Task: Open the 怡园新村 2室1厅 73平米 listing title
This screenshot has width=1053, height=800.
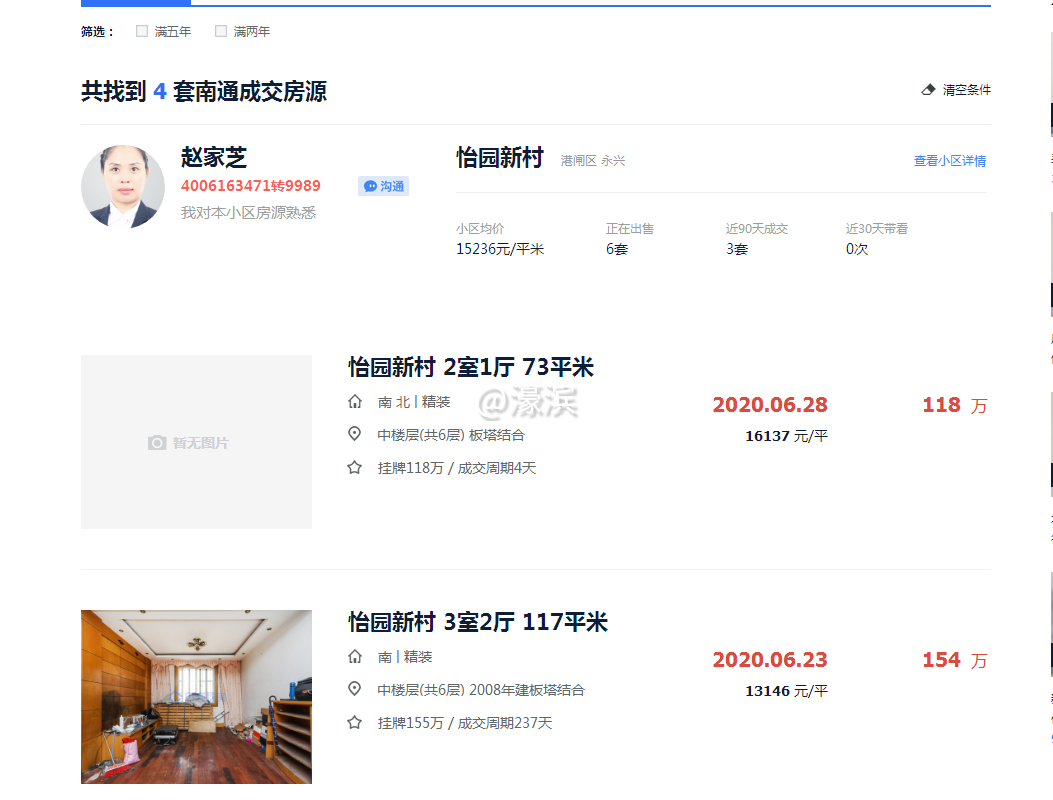Action: [470, 367]
